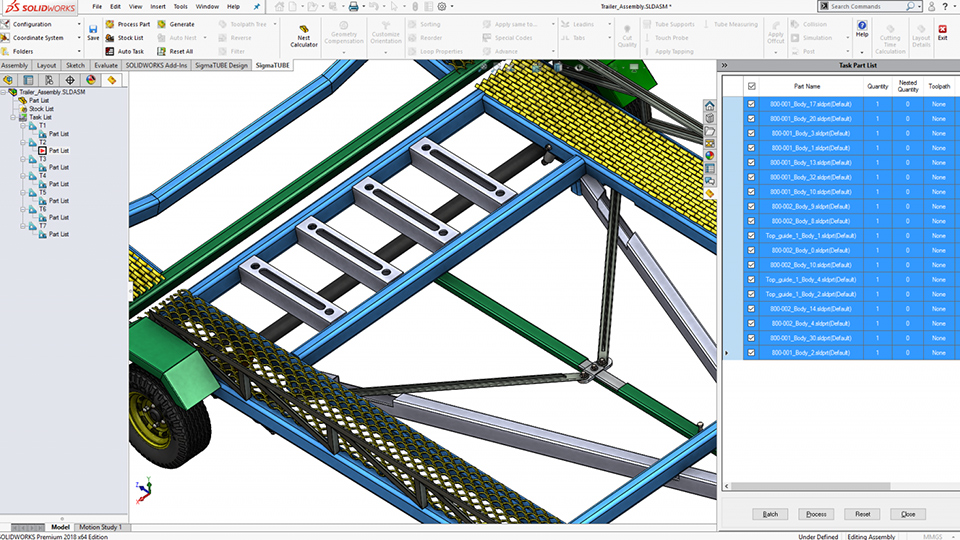Open the SigmaTUBE yellow tab icon
Screen dimensions: 960x540
pos(111,80)
